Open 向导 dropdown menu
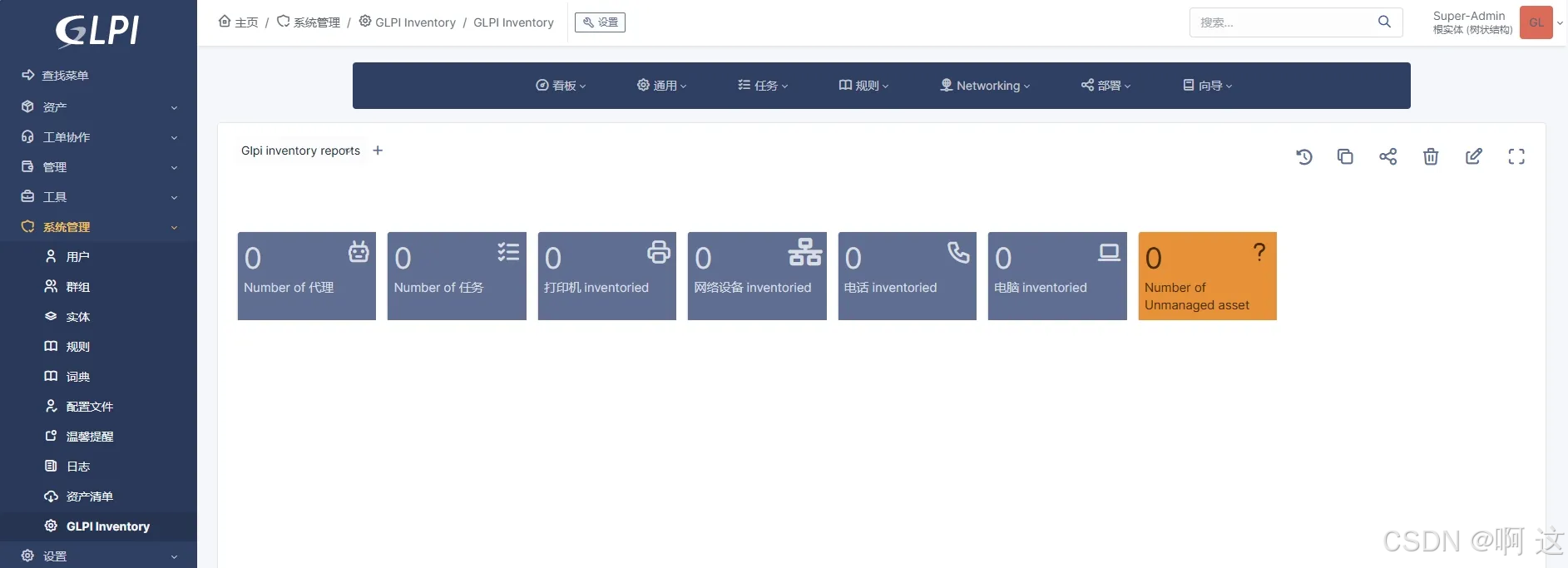1568x568 pixels. (1208, 86)
